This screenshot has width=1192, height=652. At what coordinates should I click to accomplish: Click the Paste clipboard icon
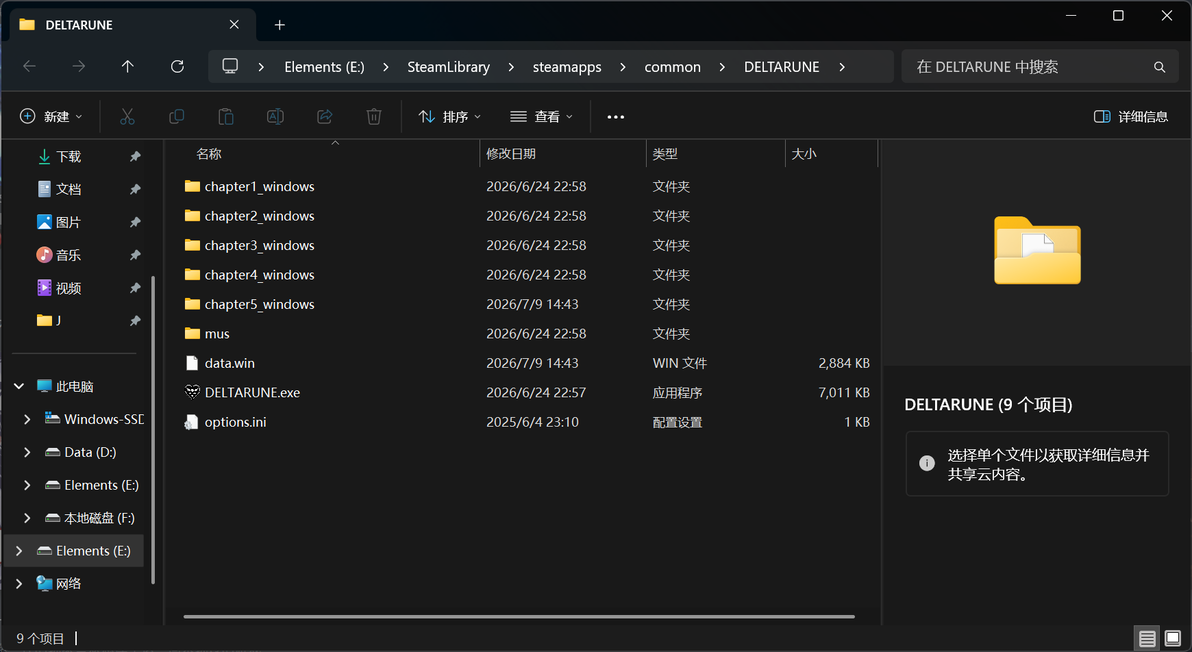pyautogui.click(x=226, y=116)
